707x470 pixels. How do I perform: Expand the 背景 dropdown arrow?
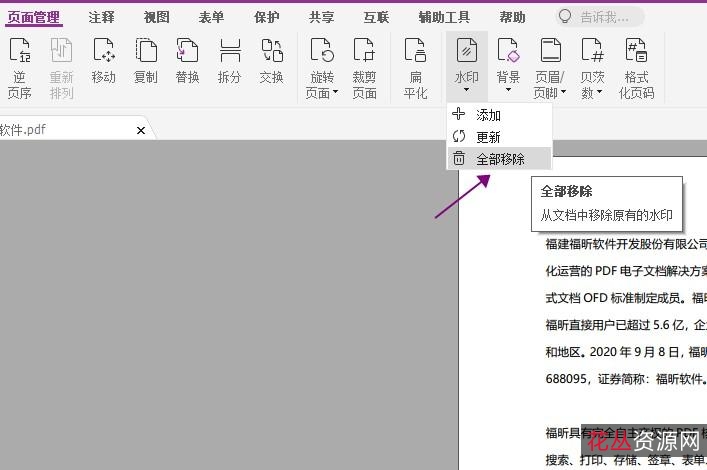(509, 90)
